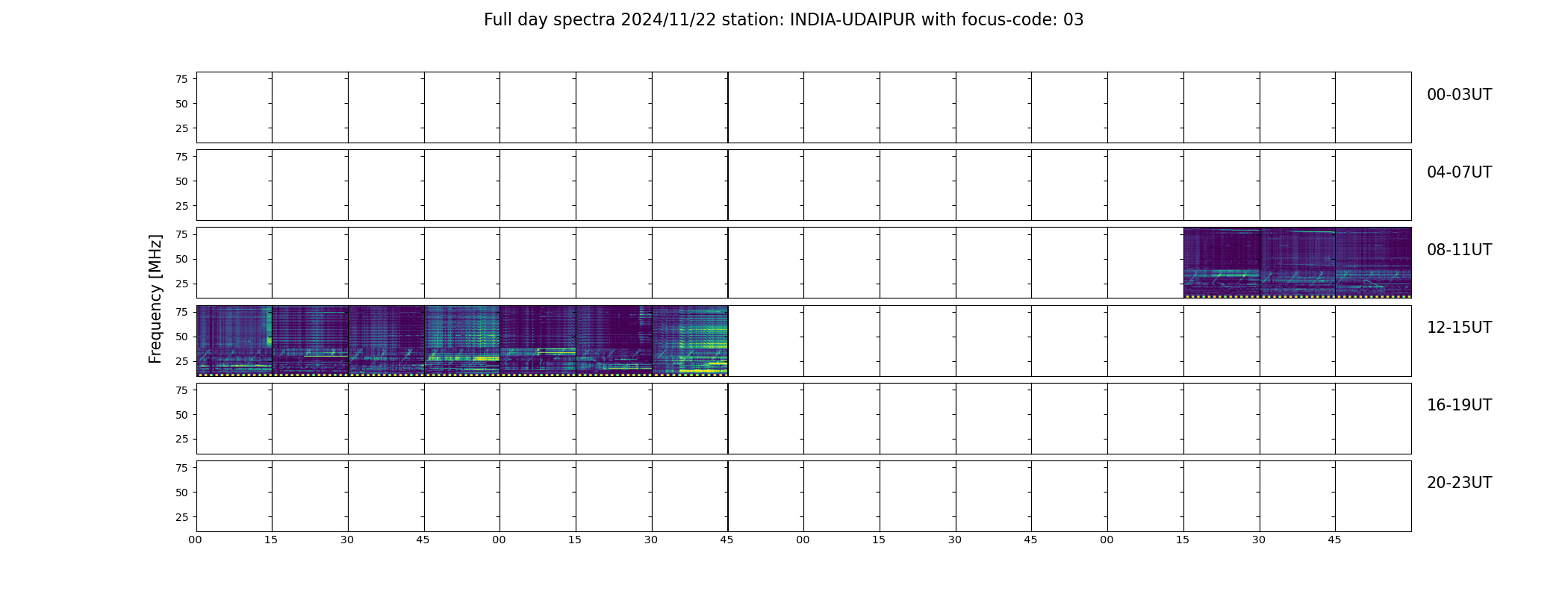Click the '50' tick label in the 16-19UT row

pos(181,414)
